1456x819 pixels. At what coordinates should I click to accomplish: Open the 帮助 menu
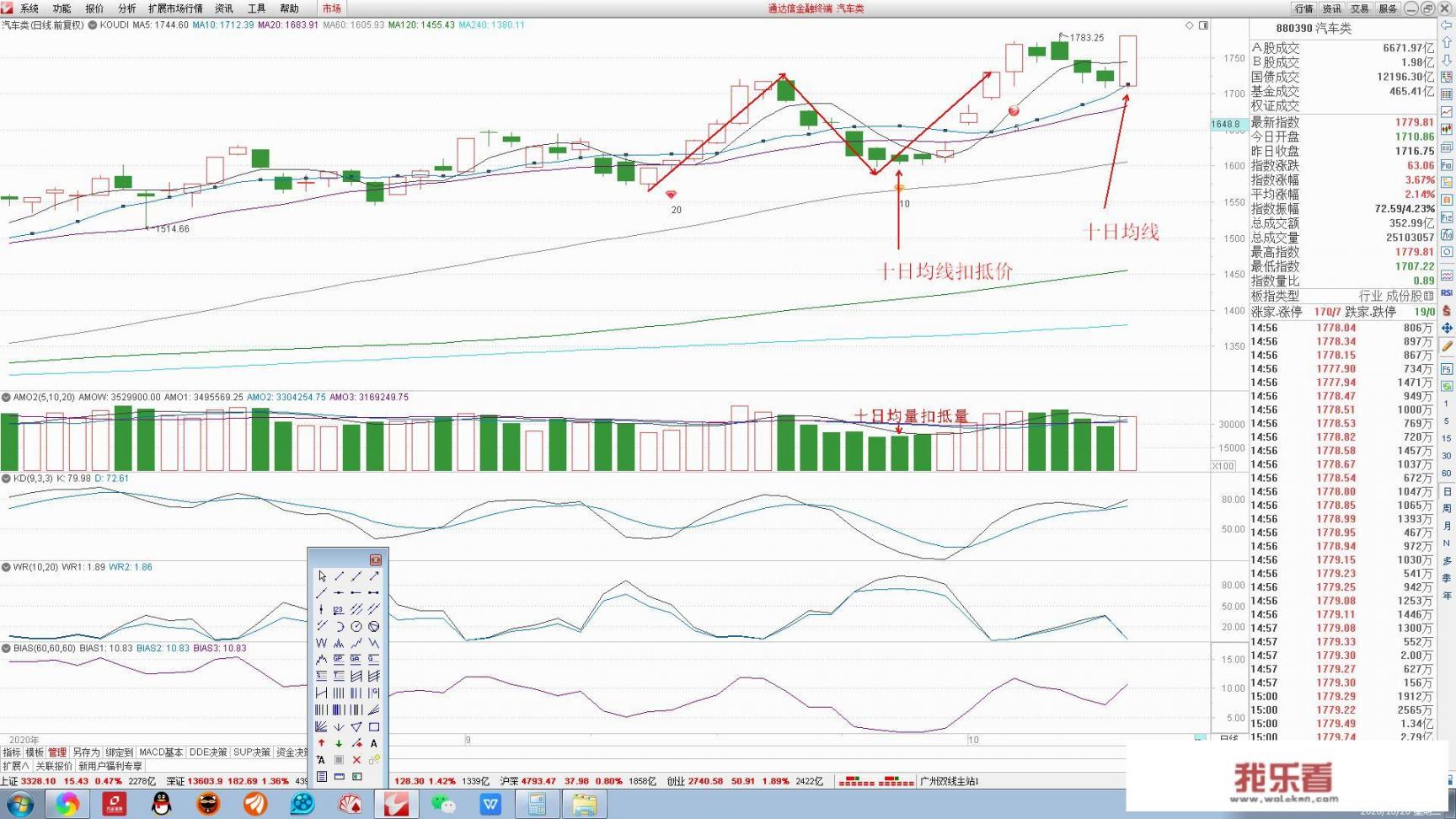(x=289, y=8)
